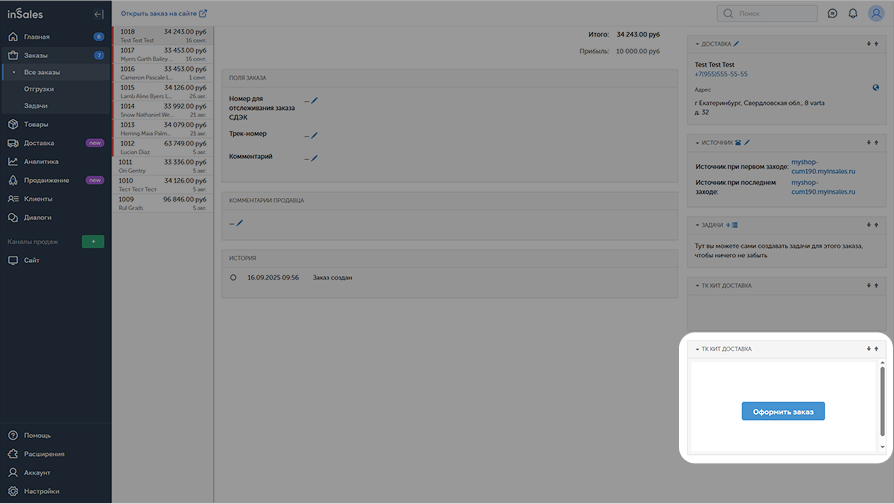The width and height of the screenshot is (894, 504).
Task: Open the Товары menu section
Action: pos(36,124)
